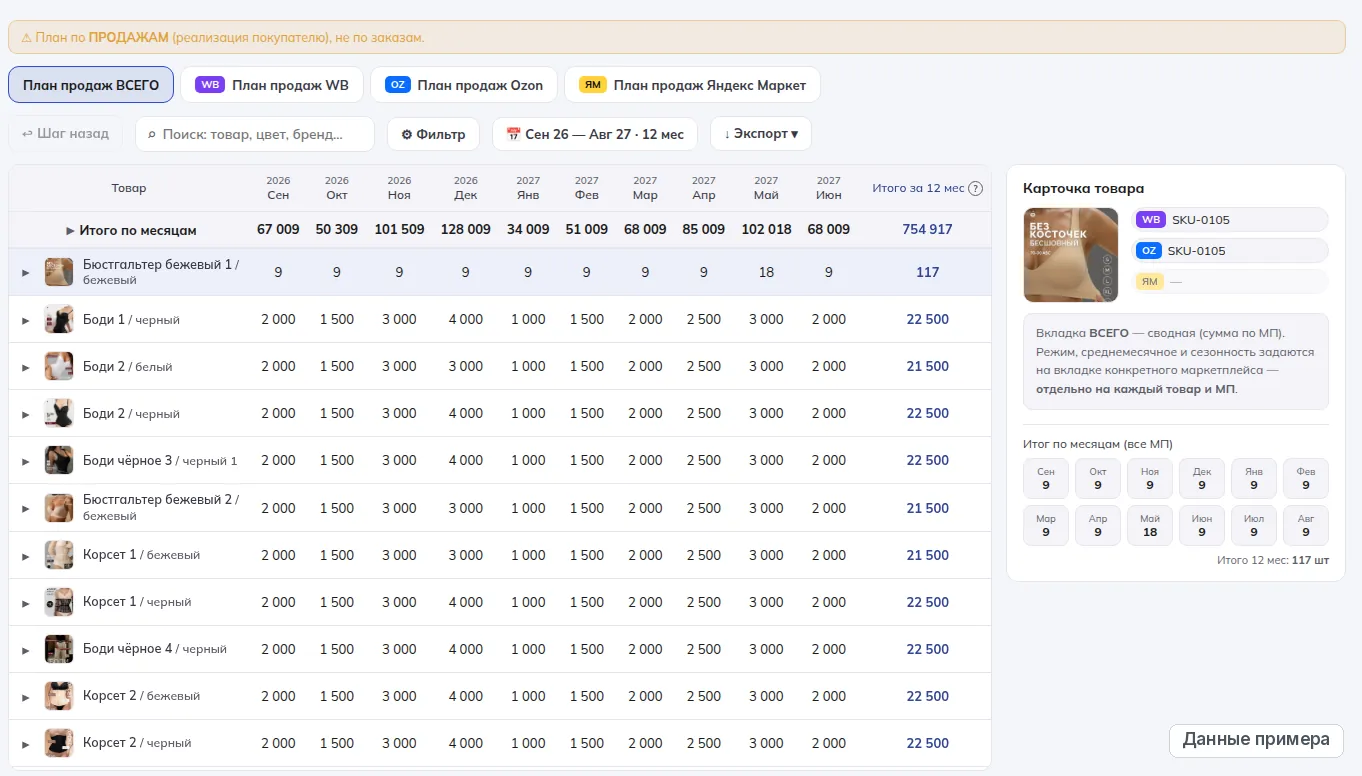Click the OZ badge in План продаж Ozon tab
Image resolution: width=1362 pixels, height=776 pixels.
[397, 85]
